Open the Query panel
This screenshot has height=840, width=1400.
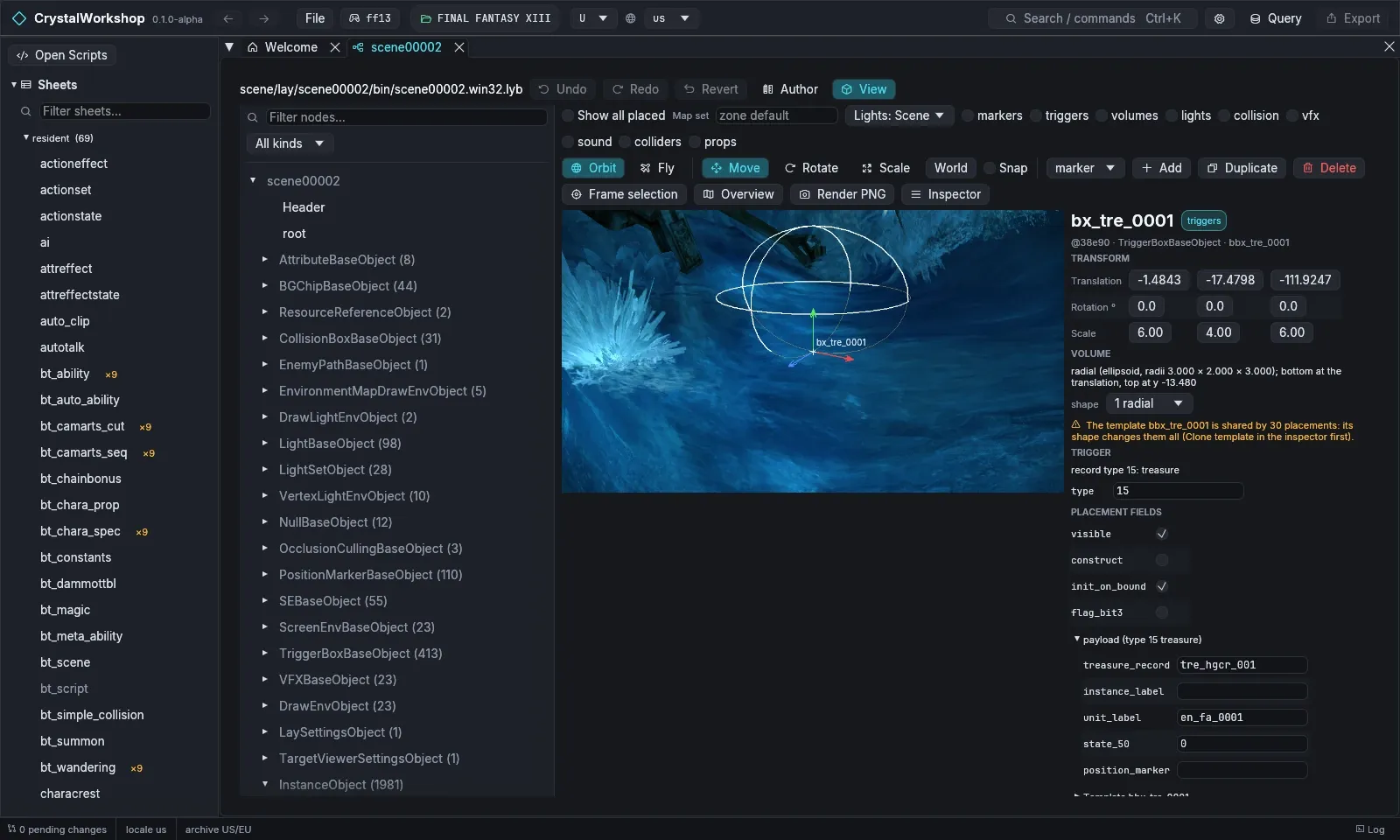1276,18
